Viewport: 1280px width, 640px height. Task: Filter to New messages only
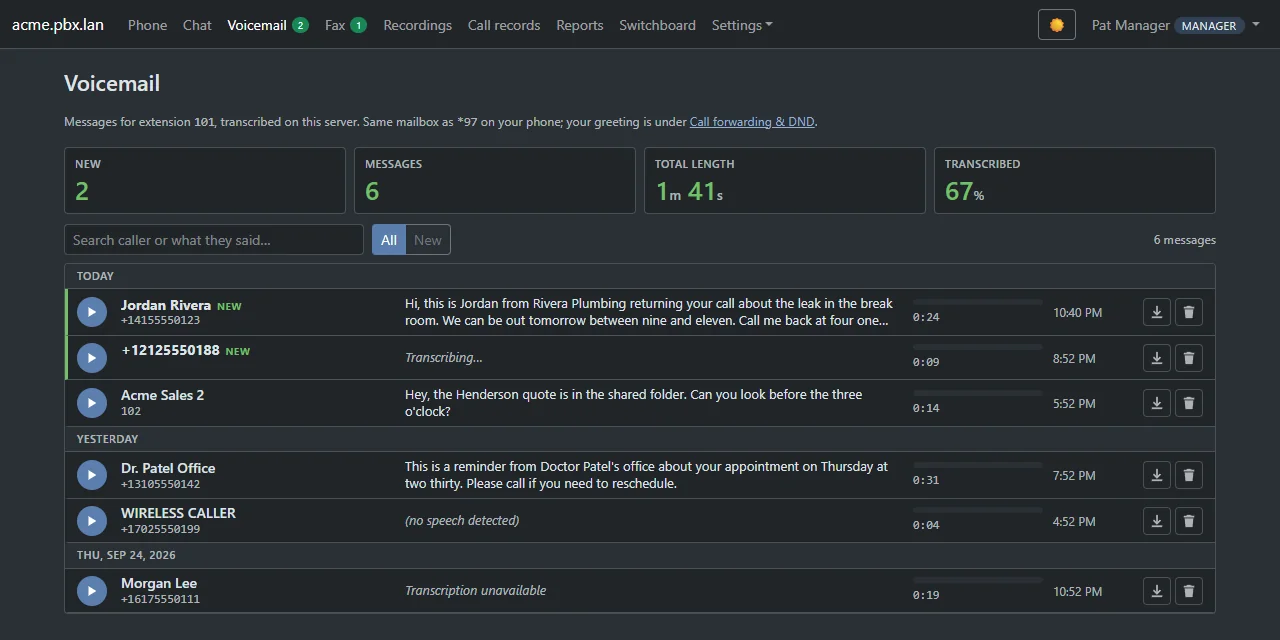[428, 240]
